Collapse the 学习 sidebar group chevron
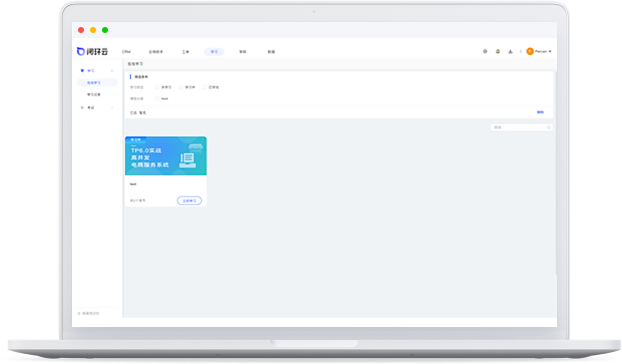 tap(112, 71)
